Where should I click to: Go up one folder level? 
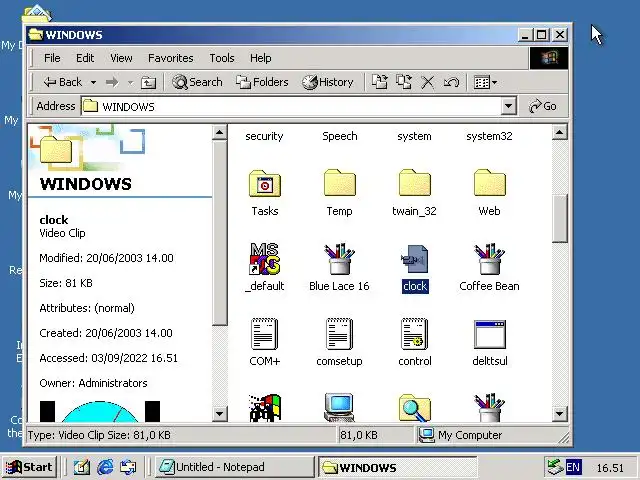pyautogui.click(x=148, y=82)
